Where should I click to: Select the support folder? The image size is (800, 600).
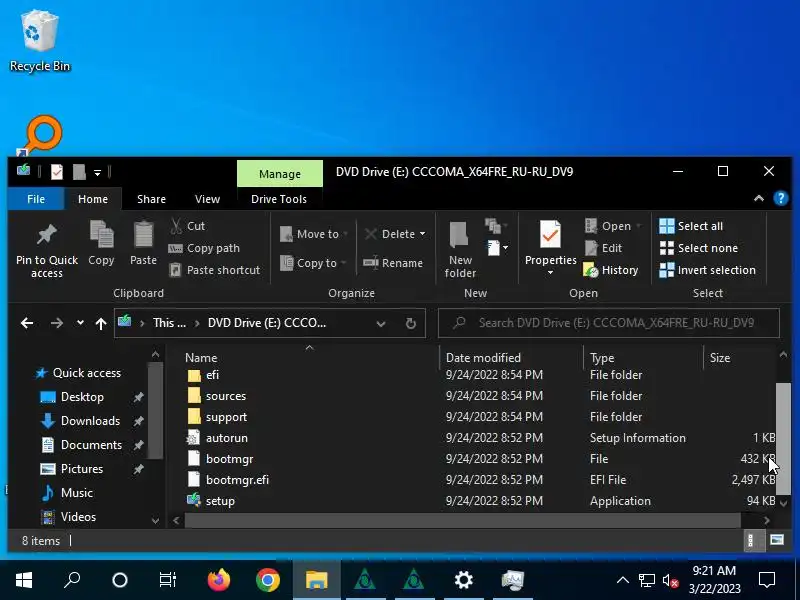point(226,417)
